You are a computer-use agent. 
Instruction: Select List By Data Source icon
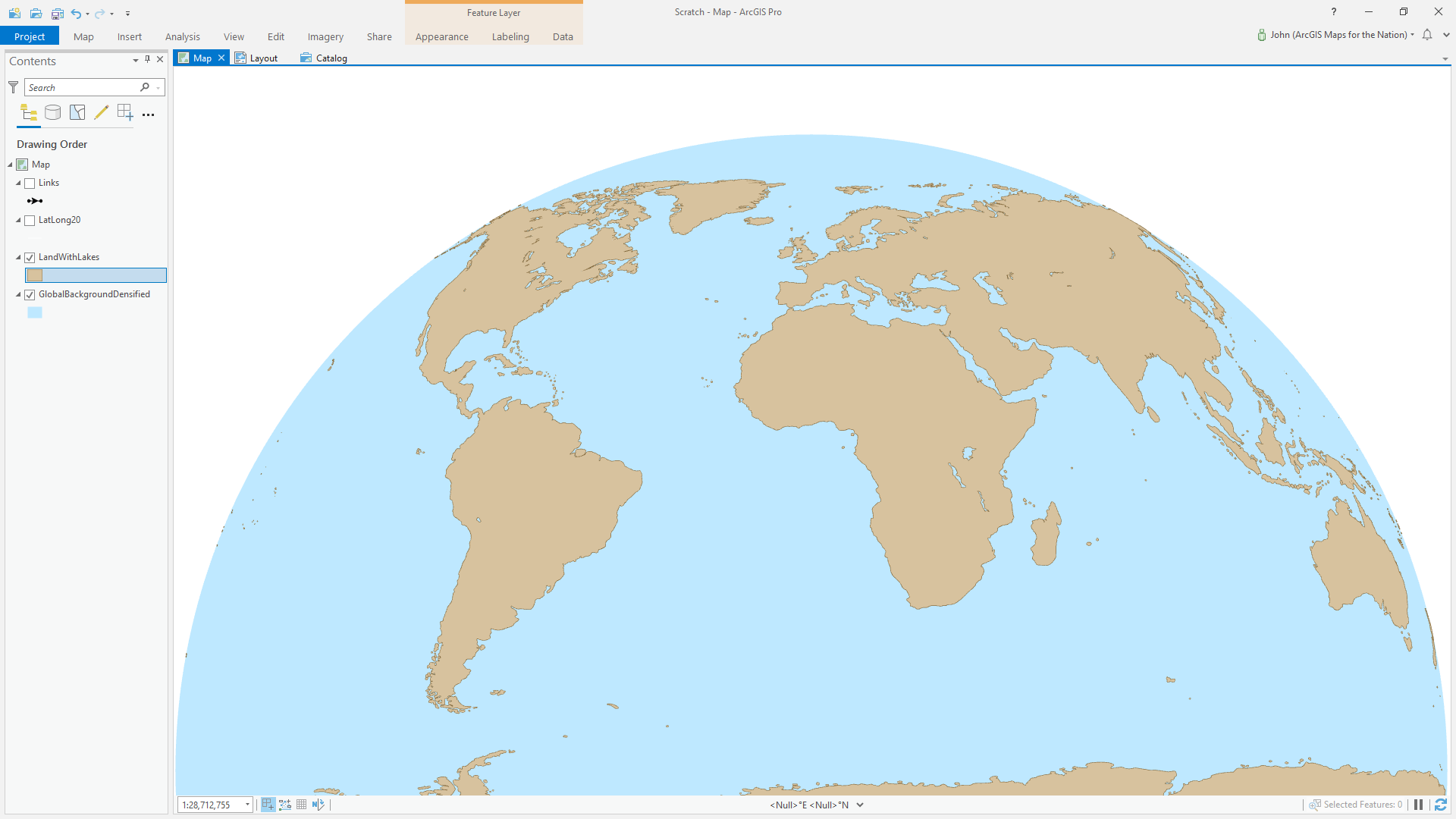tap(52, 113)
